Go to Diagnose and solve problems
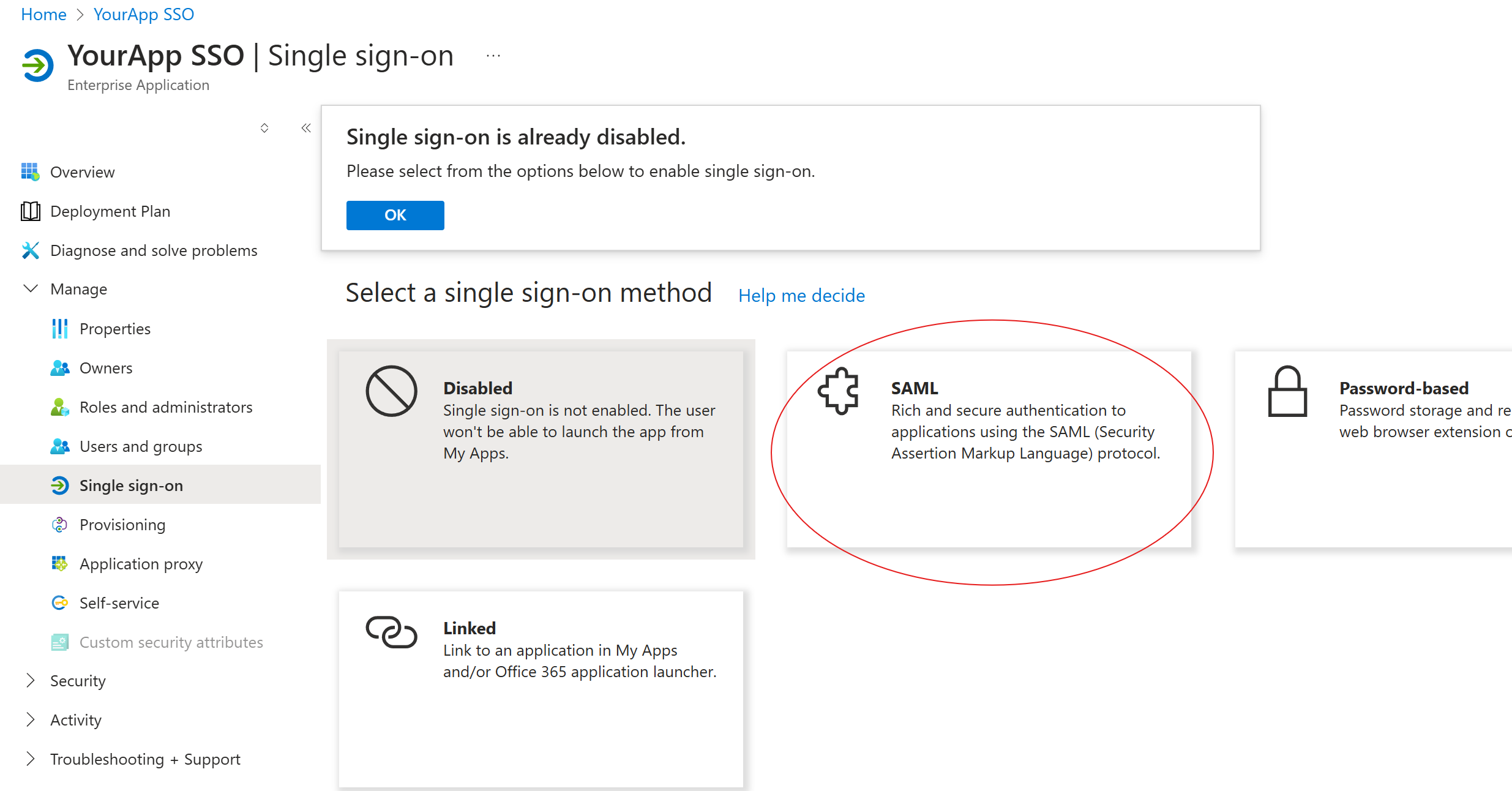The width and height of the screenshot is (1512, 791). pos(160,250)
